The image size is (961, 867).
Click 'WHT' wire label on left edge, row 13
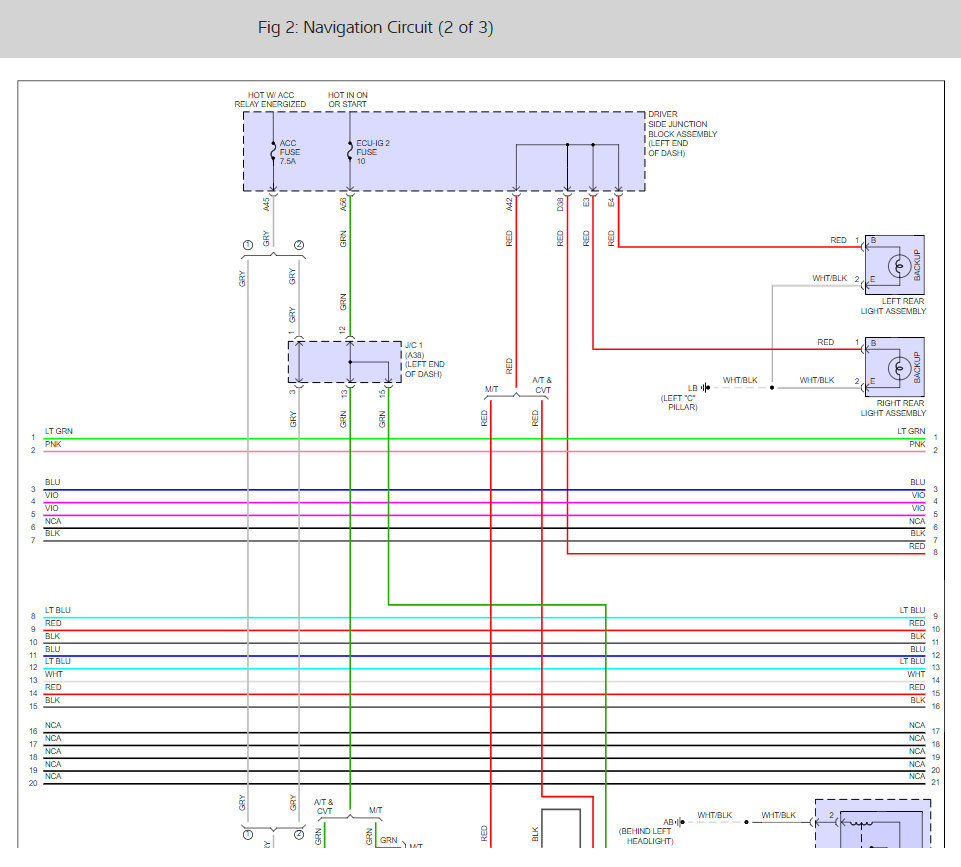(54, 674)
